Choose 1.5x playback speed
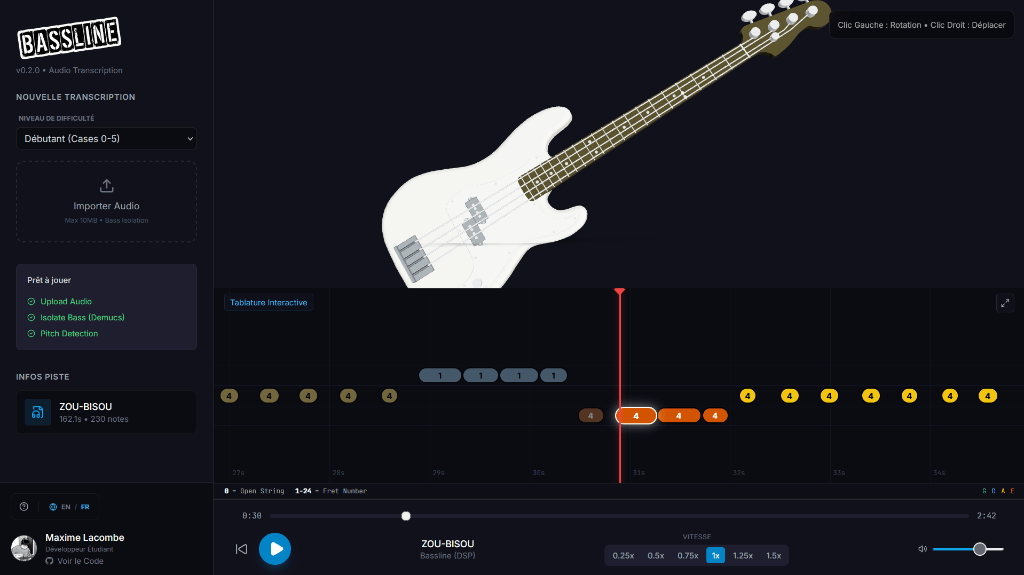 [773, 555]
